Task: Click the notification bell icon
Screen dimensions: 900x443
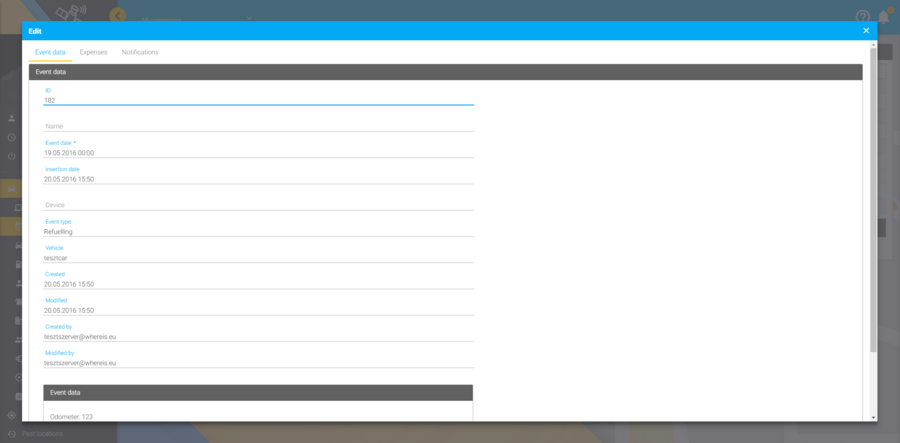Action: pos(884,15)
